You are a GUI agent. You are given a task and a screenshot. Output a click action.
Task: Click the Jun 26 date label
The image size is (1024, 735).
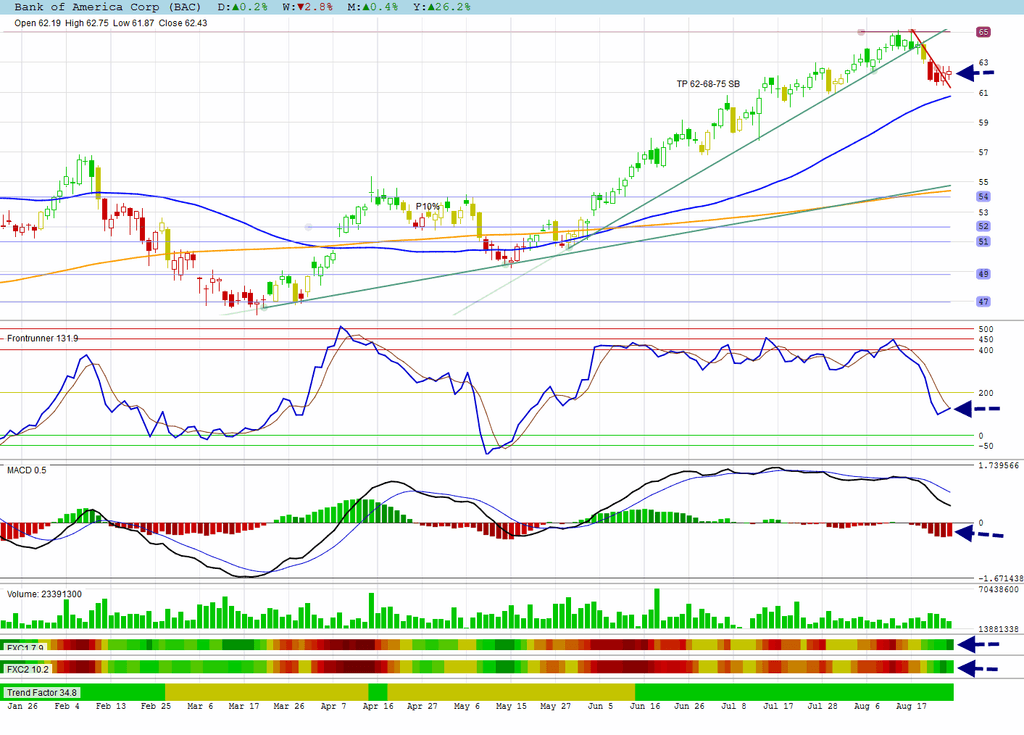tap(689, 706)
